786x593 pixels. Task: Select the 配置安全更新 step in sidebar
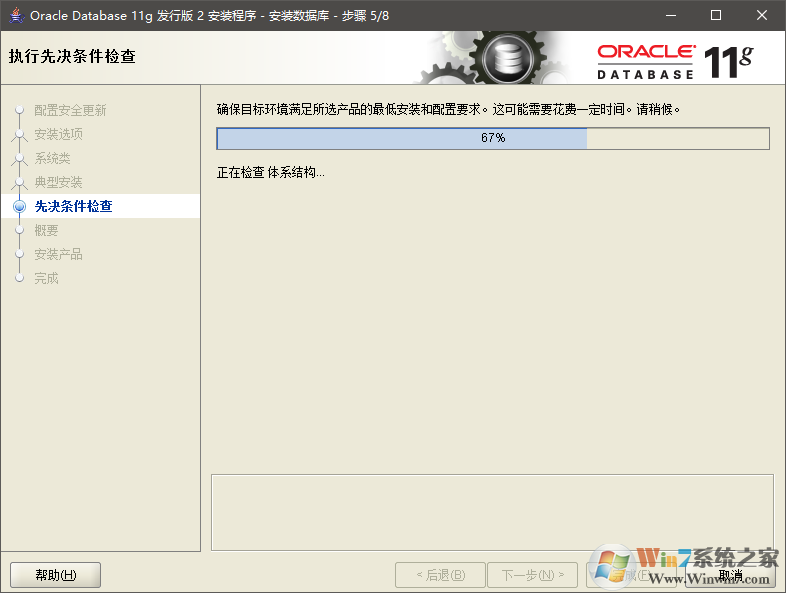(x=70, y=110)
